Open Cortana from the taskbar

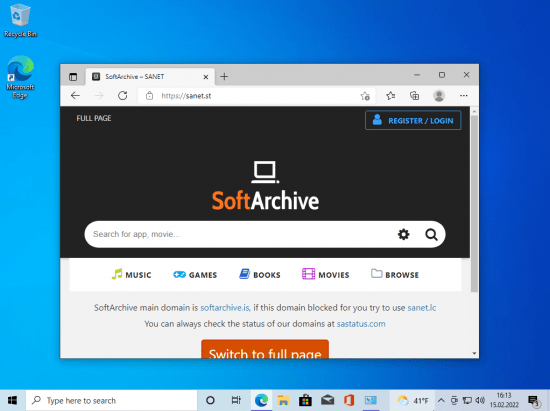tap(210, 400)
